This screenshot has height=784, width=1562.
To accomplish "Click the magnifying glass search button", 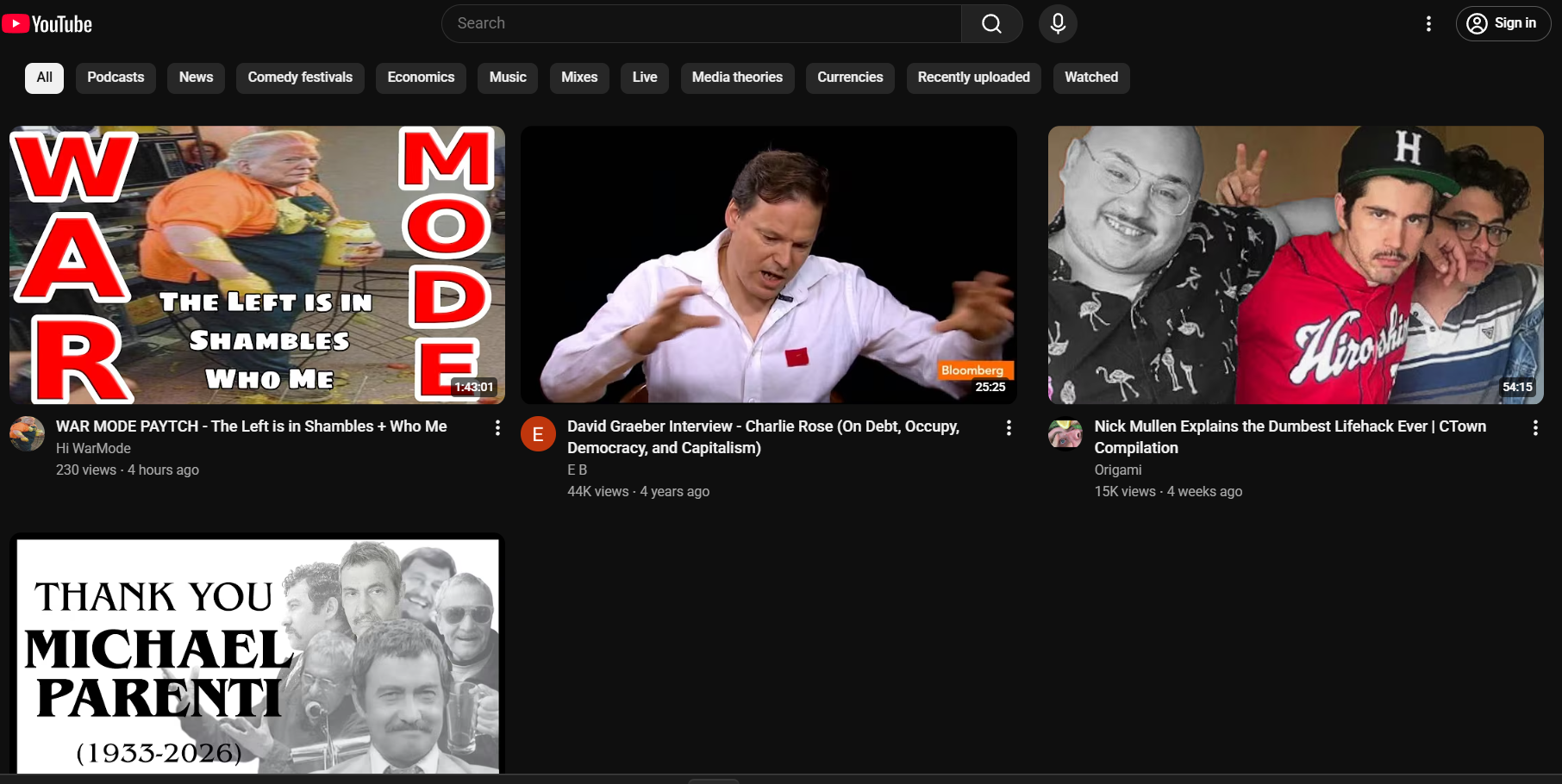I will point(991,24).
